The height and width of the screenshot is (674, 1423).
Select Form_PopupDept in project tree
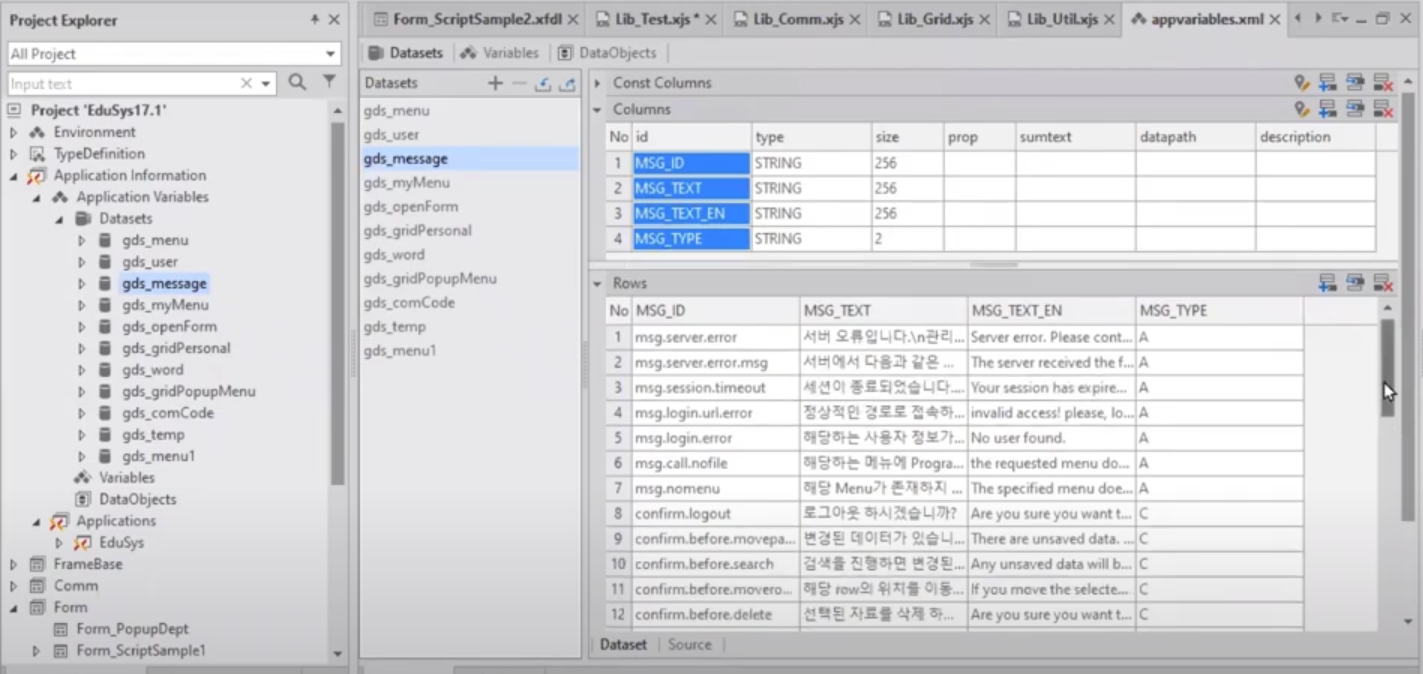(132, 629)
